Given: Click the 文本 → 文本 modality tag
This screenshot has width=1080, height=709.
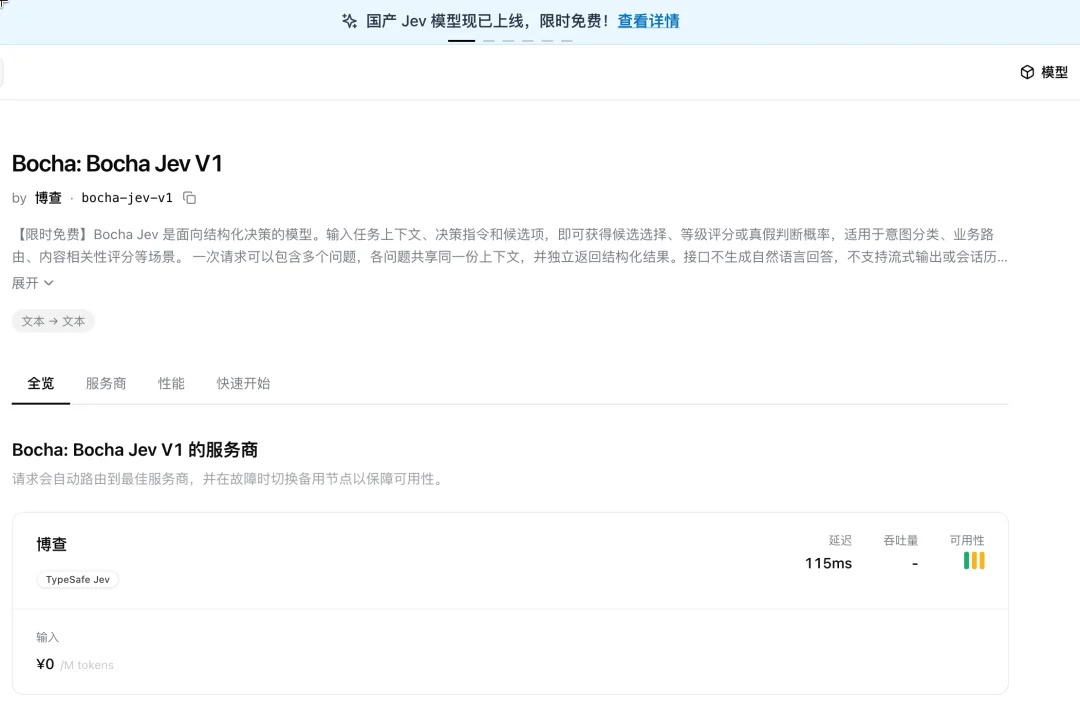Looking at the screenshot, I should point(53,321).
